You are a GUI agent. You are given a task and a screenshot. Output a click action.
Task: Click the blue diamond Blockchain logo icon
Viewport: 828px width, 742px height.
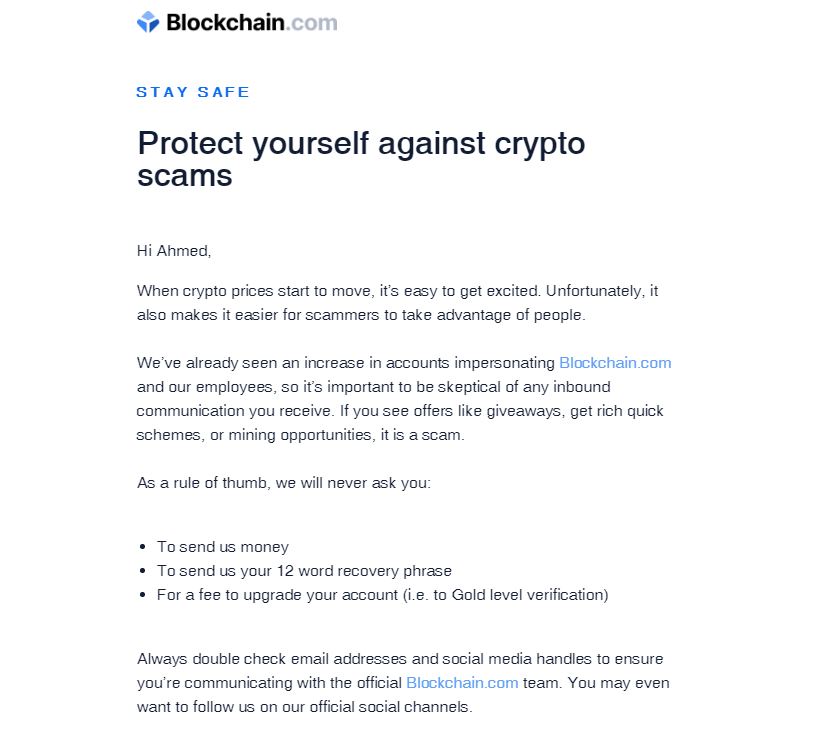pos(148,22)
